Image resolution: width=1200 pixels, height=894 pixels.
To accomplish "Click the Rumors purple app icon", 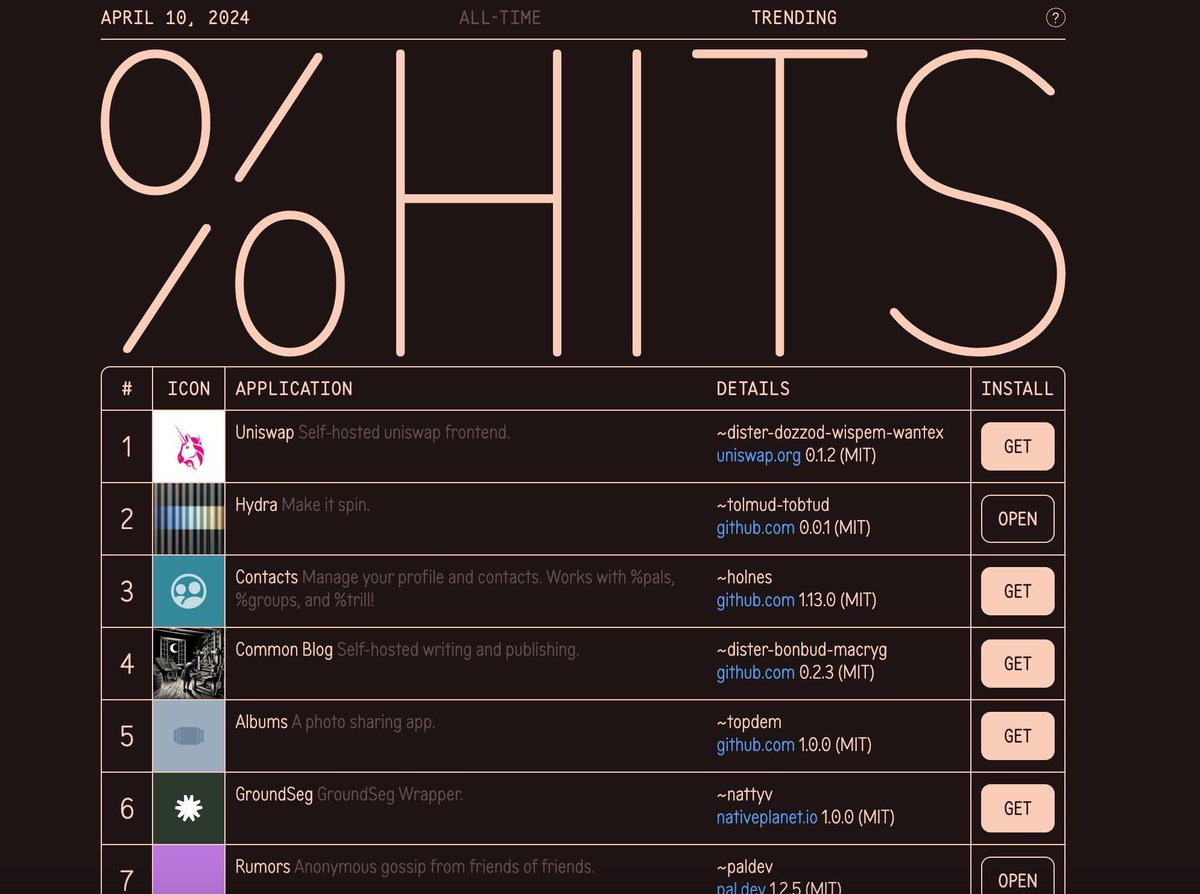I will pyautogui.click(x=188, y=870).
